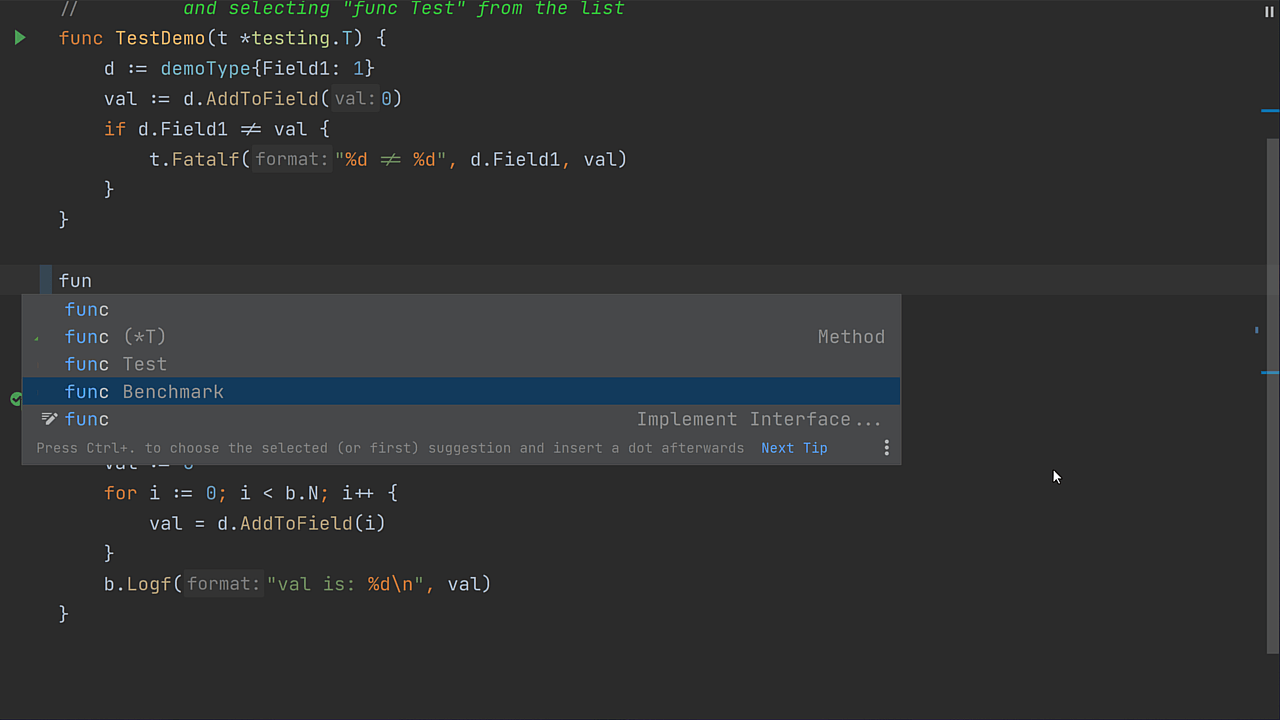Select the 'Implement Interface...' entry
Image resolution: width=1280 pixels, height=720 pixels.
(759, 419)
